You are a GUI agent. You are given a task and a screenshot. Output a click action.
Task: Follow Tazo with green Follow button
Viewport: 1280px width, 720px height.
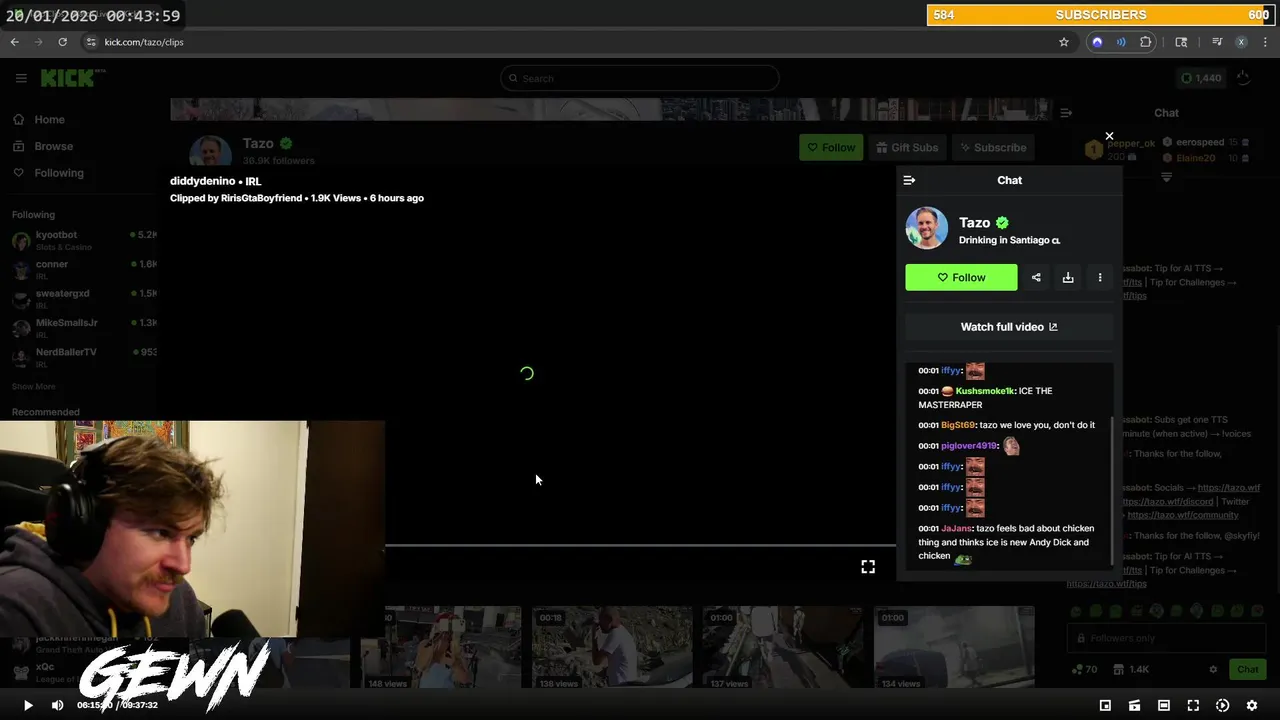pos(961,277)
